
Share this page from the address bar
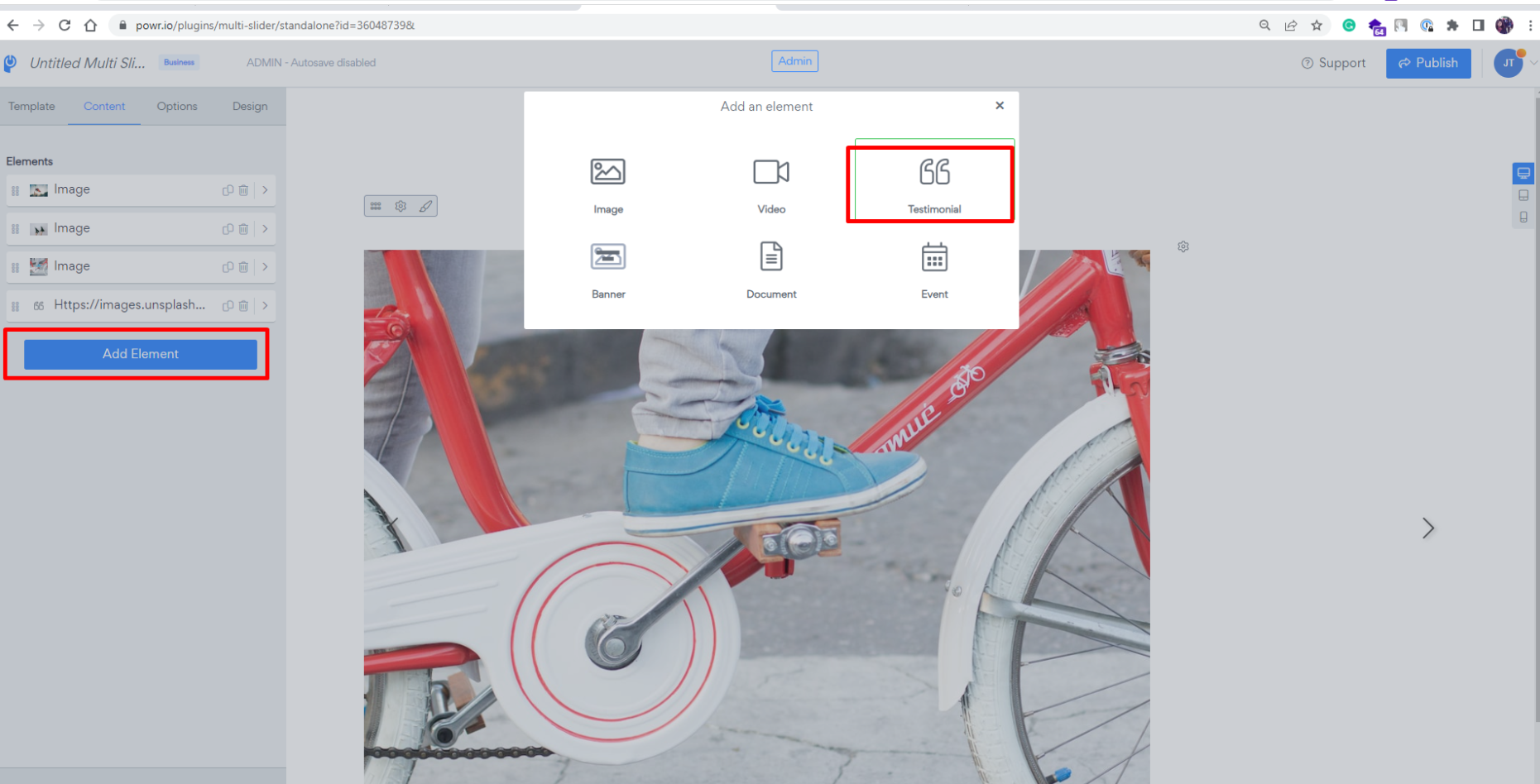1291,26
